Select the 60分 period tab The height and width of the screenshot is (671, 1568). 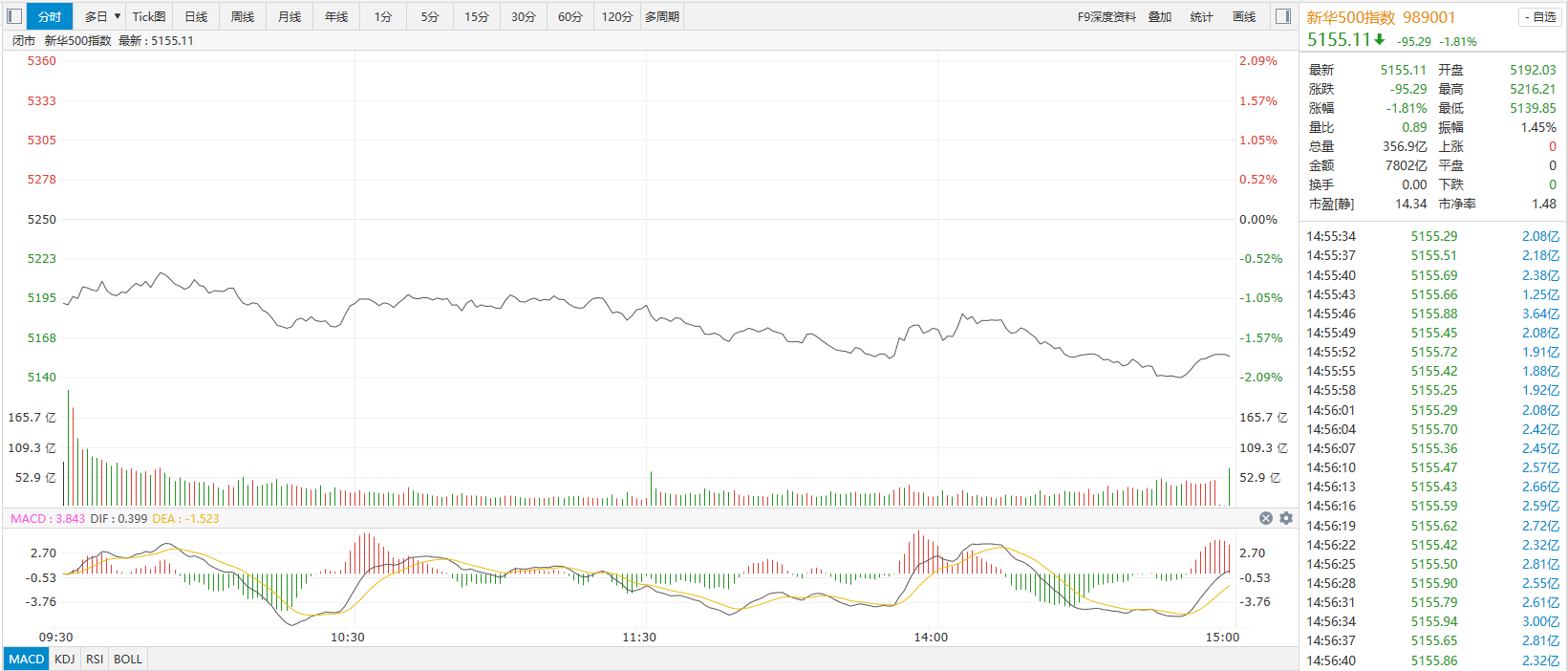click(x=570, y=16)
